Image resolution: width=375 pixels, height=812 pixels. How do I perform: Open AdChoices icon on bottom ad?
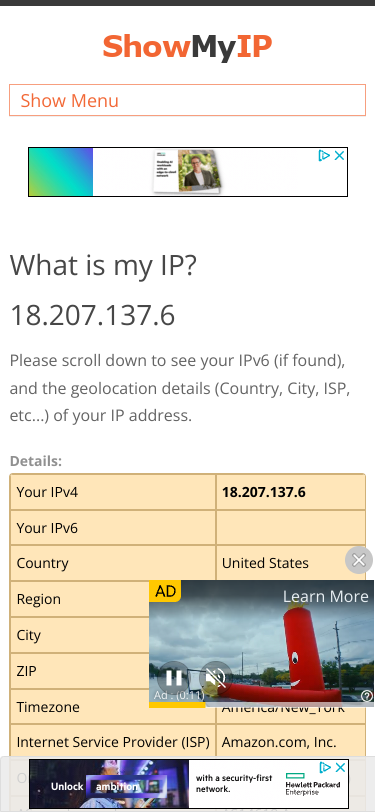[325, 767]
